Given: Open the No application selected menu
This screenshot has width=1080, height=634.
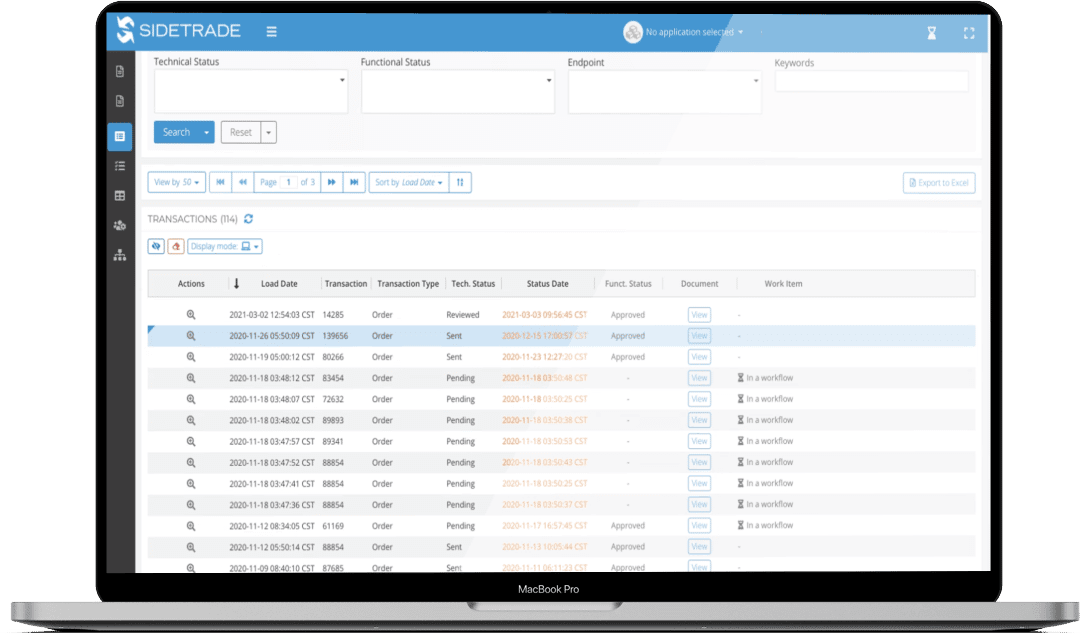Looking at the screenshot, I should [x=688, y=32].
